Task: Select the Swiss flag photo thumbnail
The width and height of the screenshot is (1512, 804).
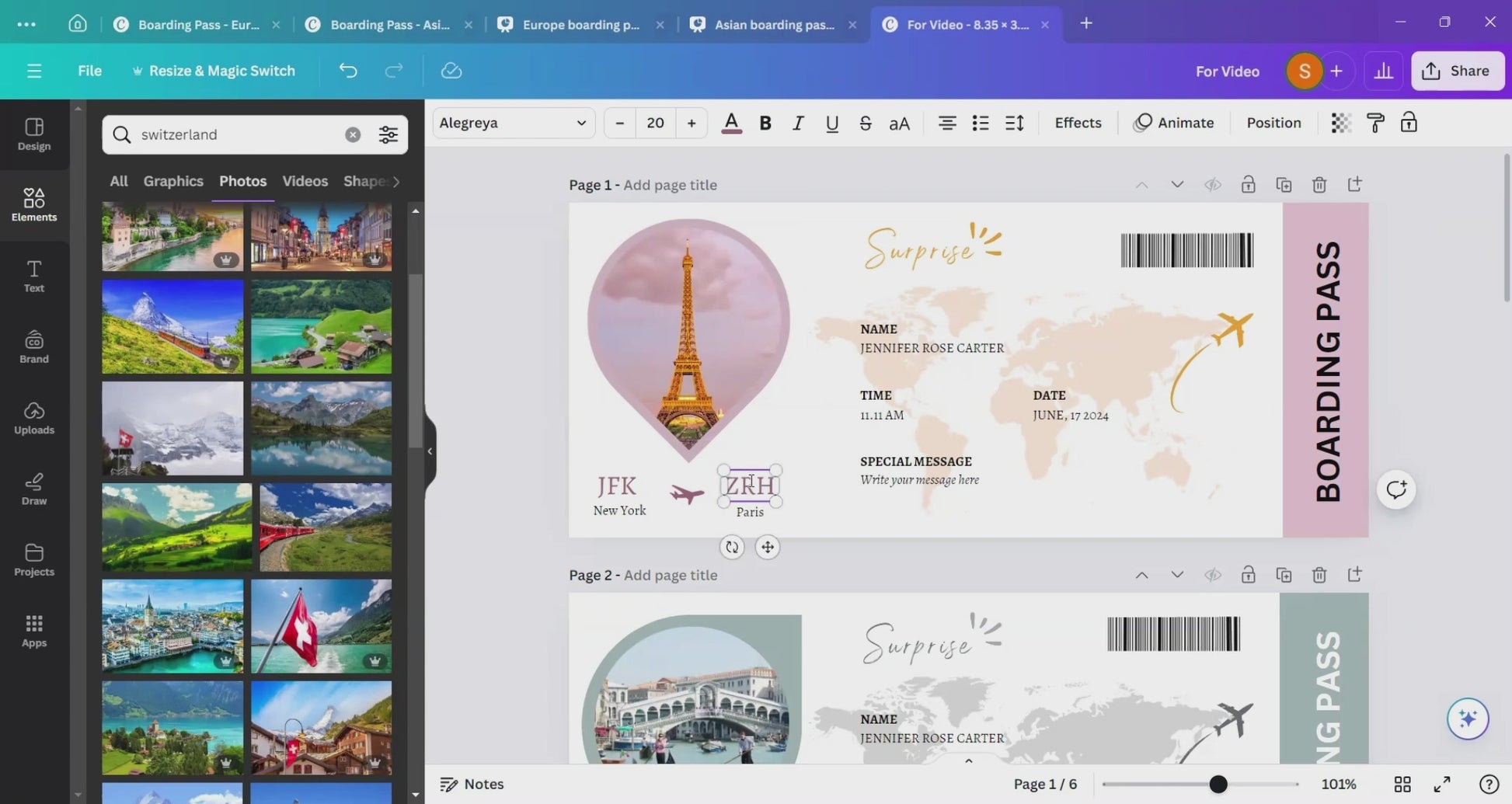Action: click(x=321, y=625)
